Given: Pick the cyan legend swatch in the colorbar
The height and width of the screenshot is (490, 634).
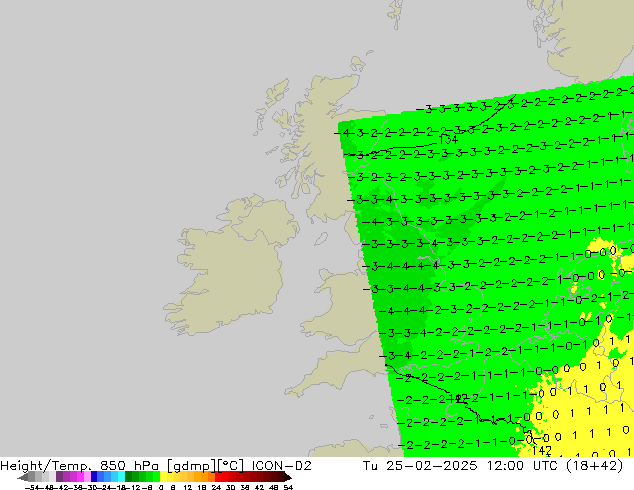Looking at the screenshot, I should pos(121,476).
